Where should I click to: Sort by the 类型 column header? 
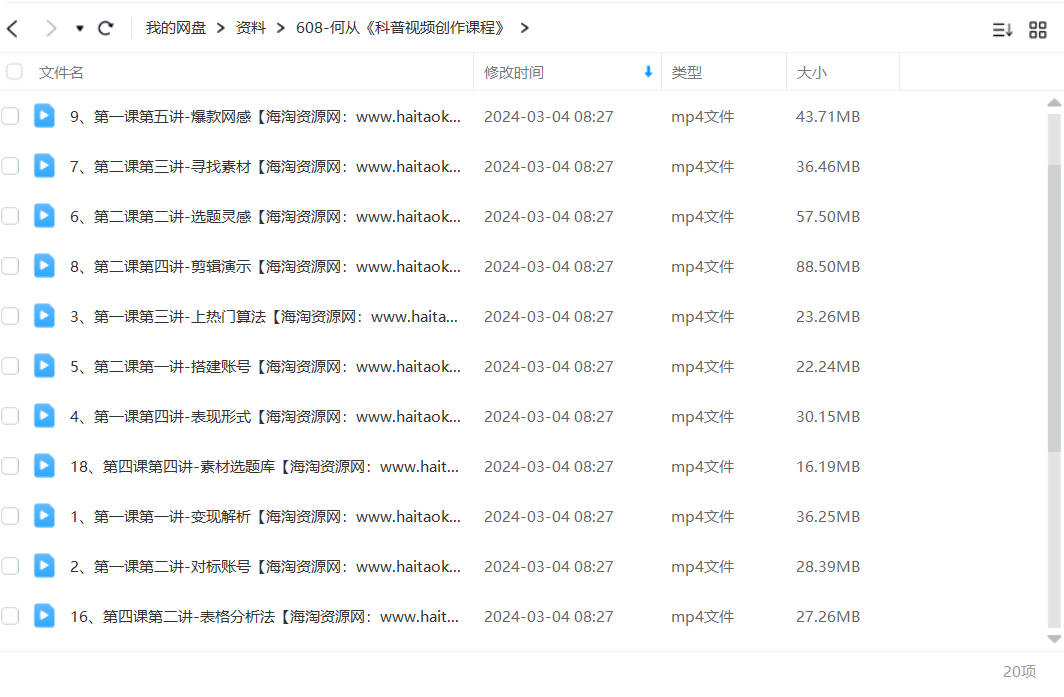[686, 72]
